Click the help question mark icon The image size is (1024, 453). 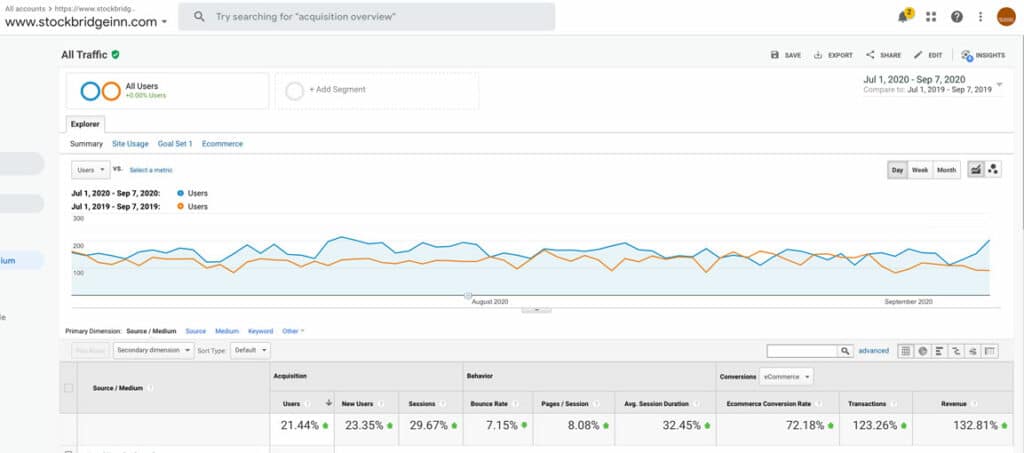coord(957,17)
